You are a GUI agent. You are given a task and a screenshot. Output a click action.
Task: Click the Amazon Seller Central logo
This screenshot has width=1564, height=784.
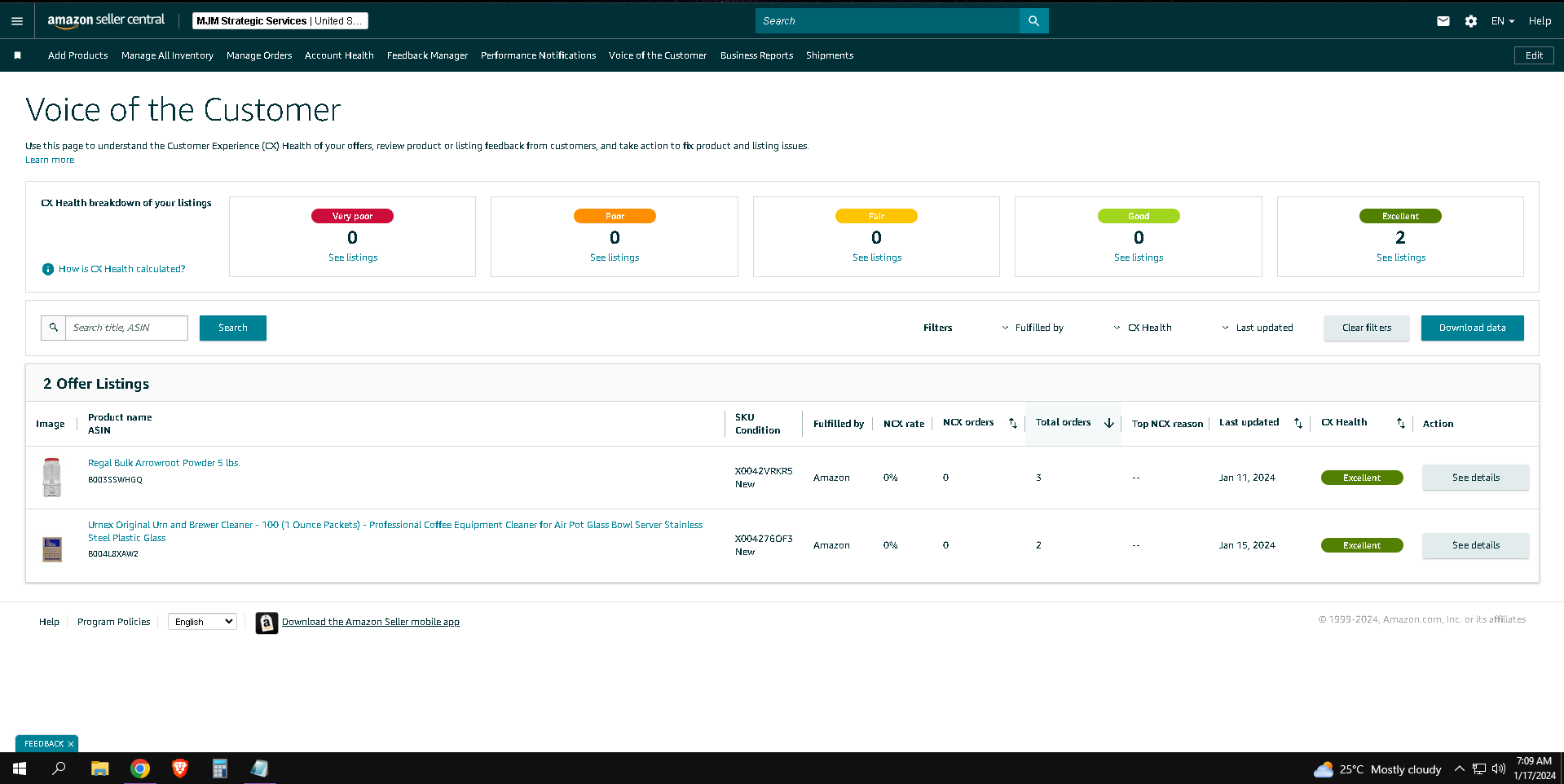click(x=106, y=20)
